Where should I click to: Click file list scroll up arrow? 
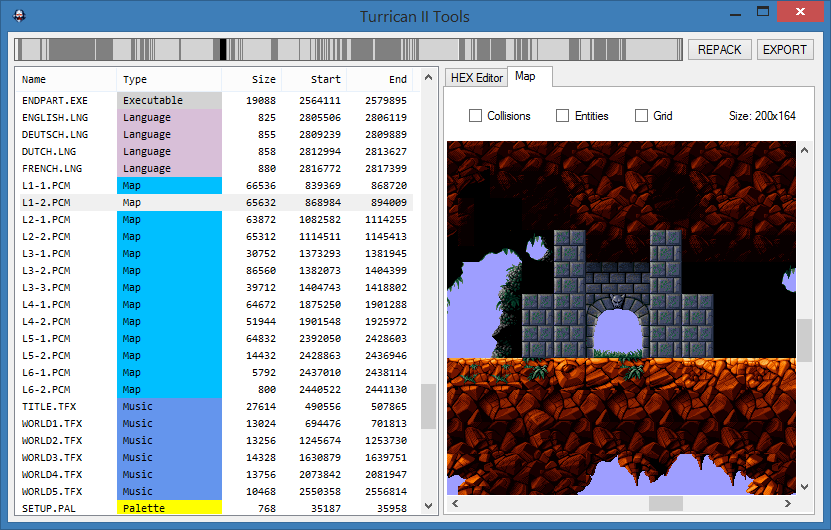[429, 77]
